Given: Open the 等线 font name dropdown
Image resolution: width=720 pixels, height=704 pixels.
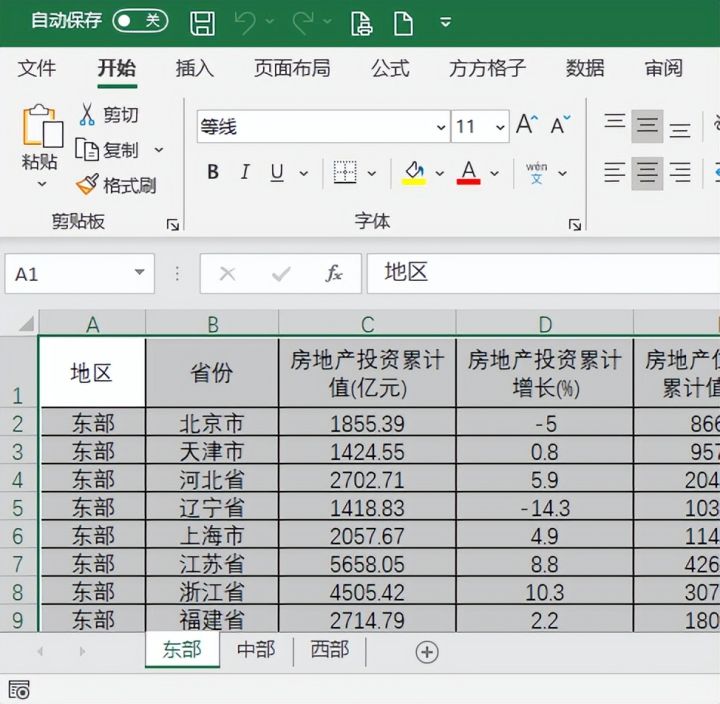Looking at the screenshot, I should [x=441, y=127].
